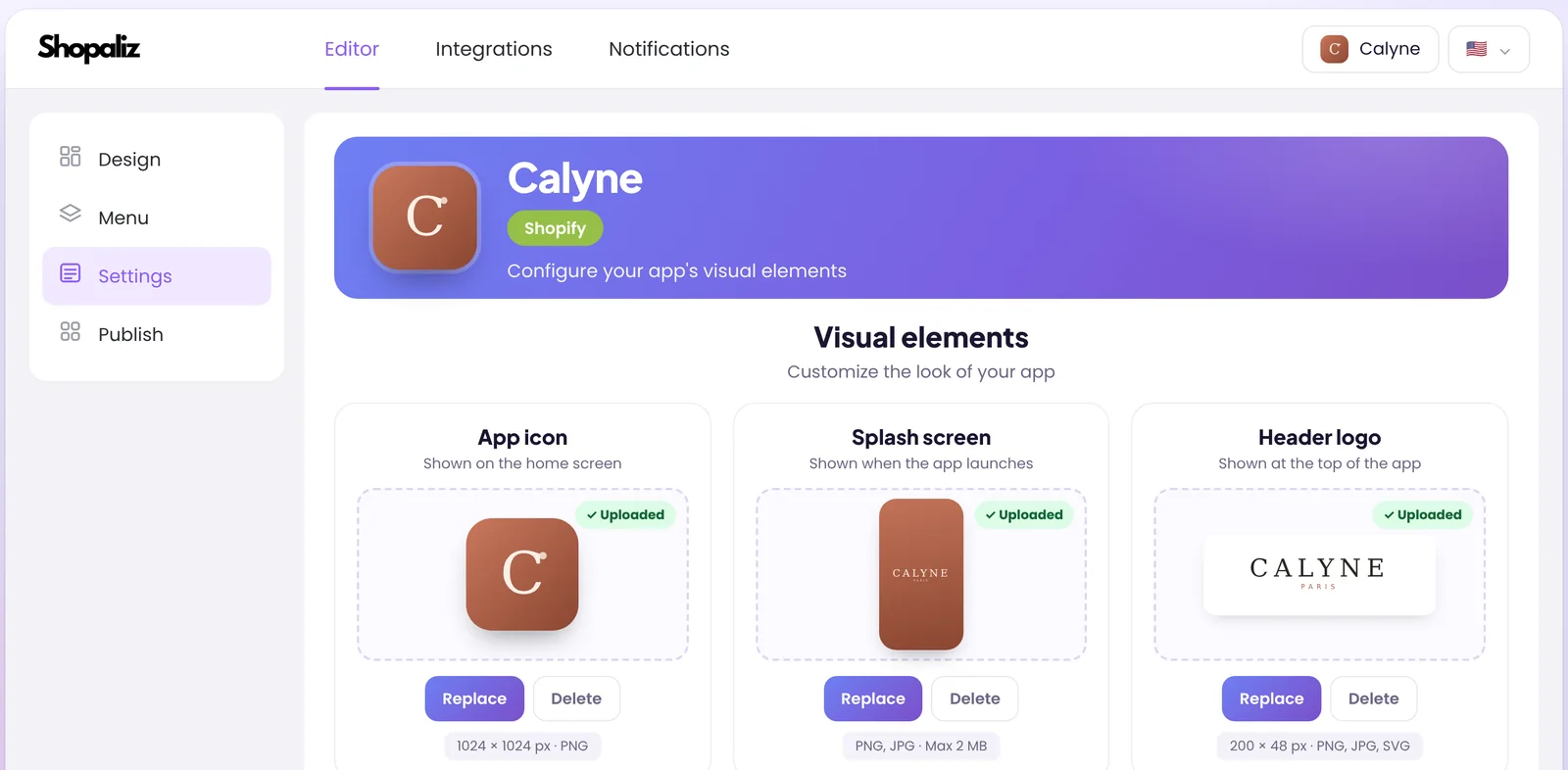The width and height of the screenshot is (1568, 770).
Task: Click the Shopify badge in banner
Action: (555, 228)
